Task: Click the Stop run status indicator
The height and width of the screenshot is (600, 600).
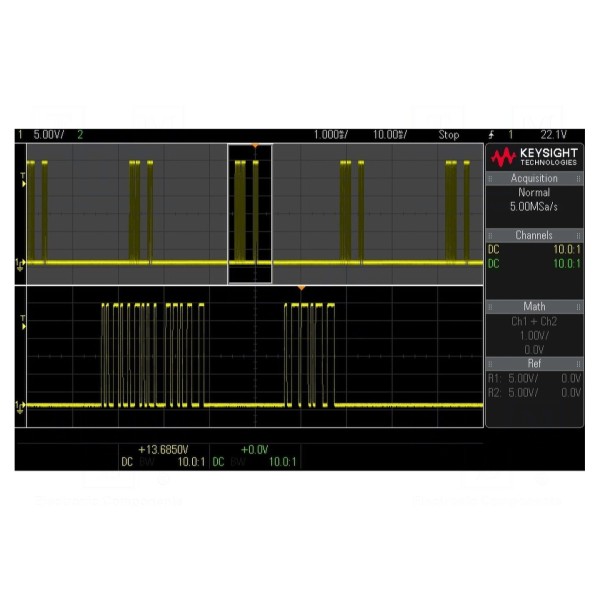Action: 449,135
